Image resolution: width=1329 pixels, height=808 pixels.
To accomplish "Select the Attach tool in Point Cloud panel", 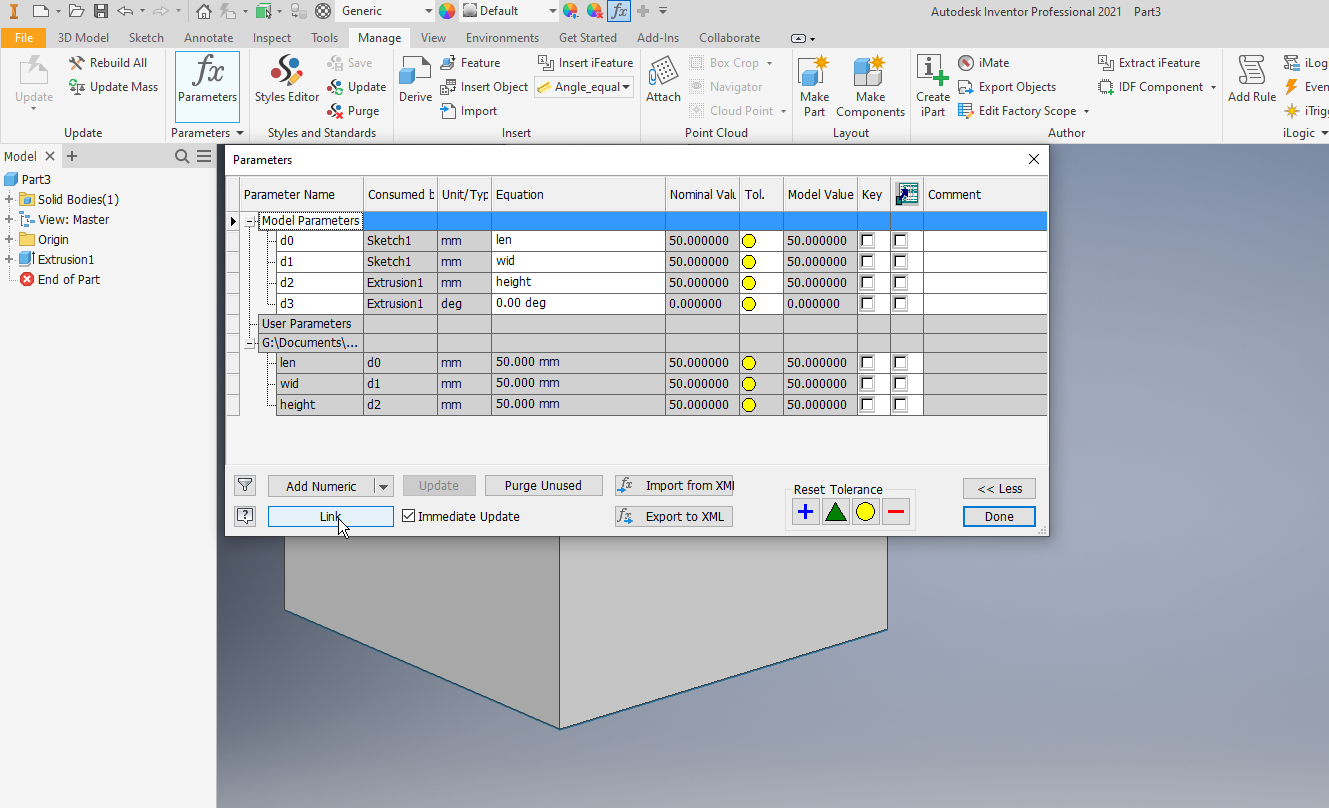I will point(662,78).
